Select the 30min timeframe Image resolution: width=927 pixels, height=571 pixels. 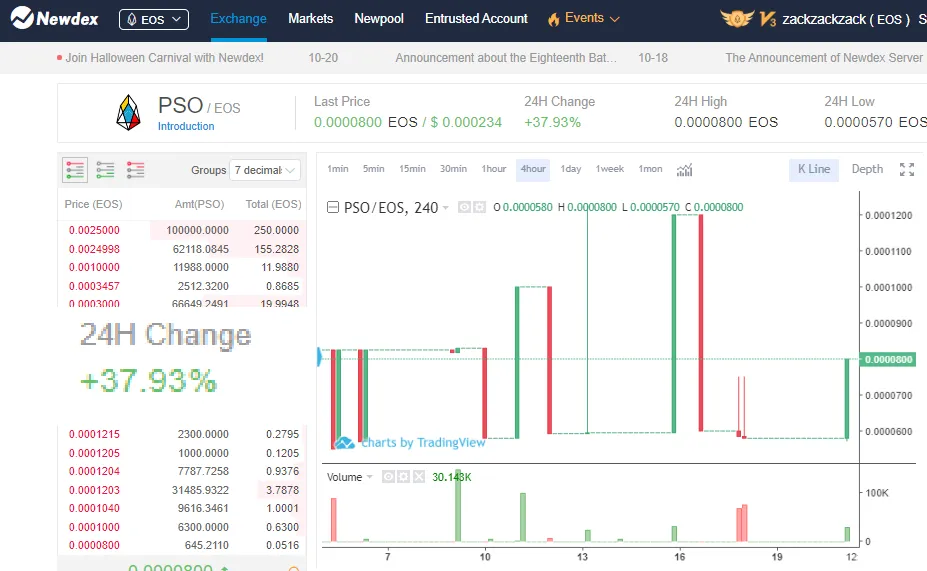point(453,169)
